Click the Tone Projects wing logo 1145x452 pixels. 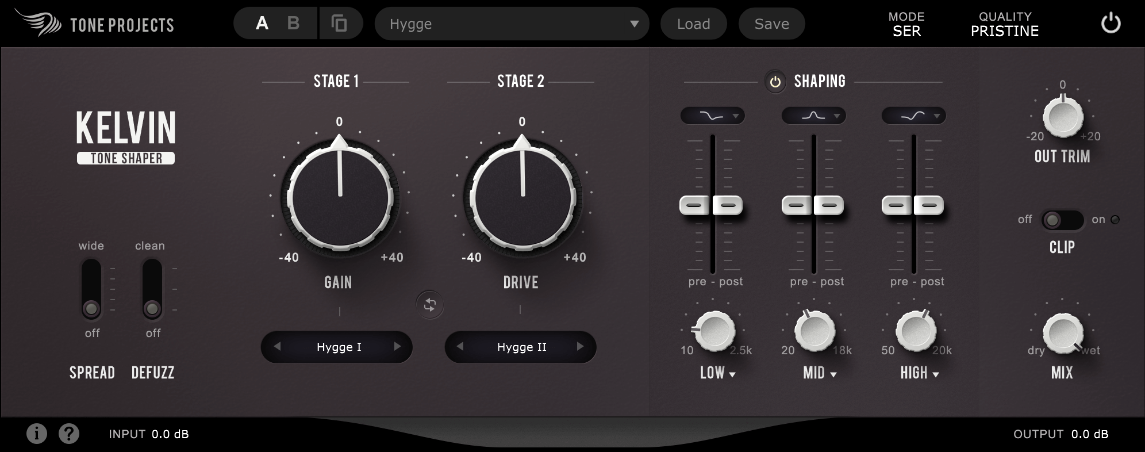[39, 23]
